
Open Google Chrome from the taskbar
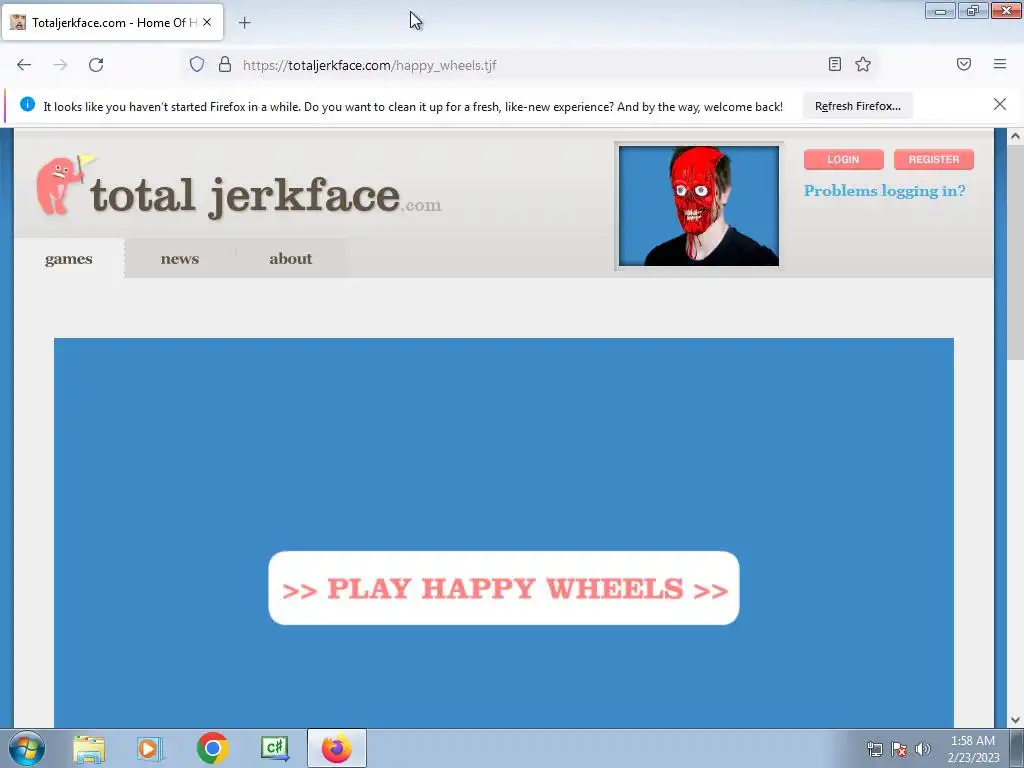point(213,748)
